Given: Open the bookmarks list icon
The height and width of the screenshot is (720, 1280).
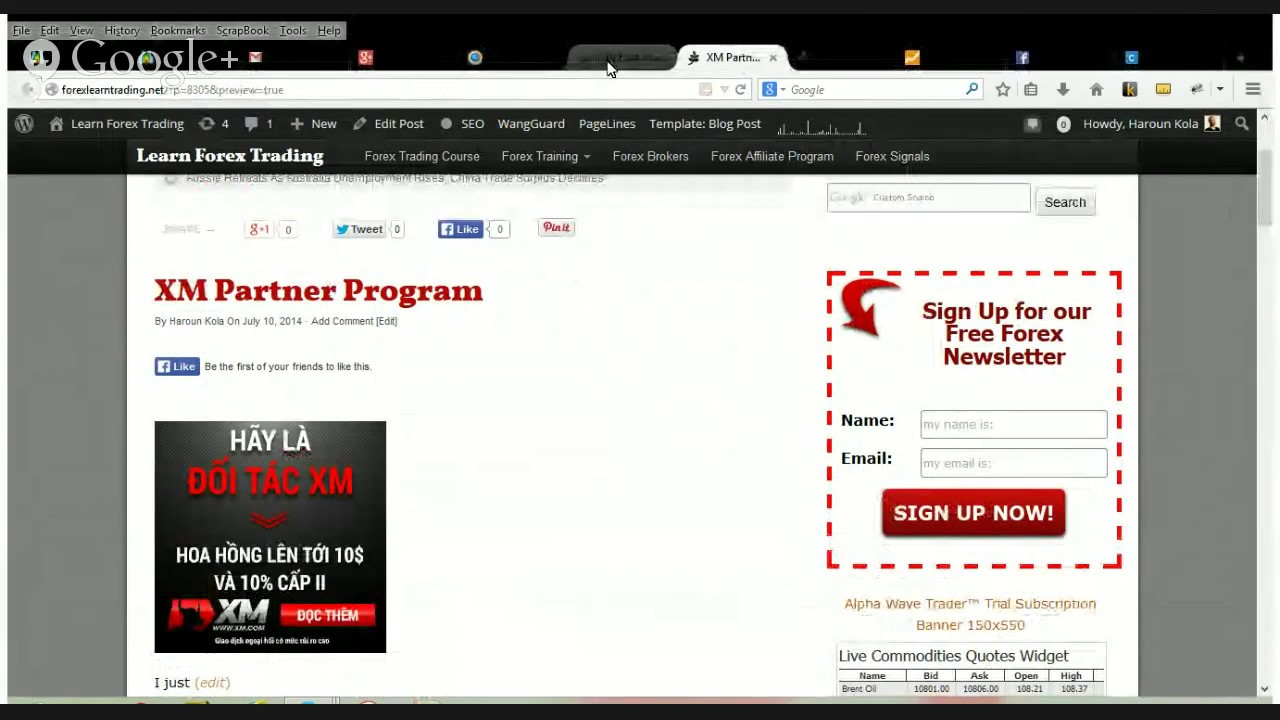Looking at the screenshot, I should coord(1031,90).
